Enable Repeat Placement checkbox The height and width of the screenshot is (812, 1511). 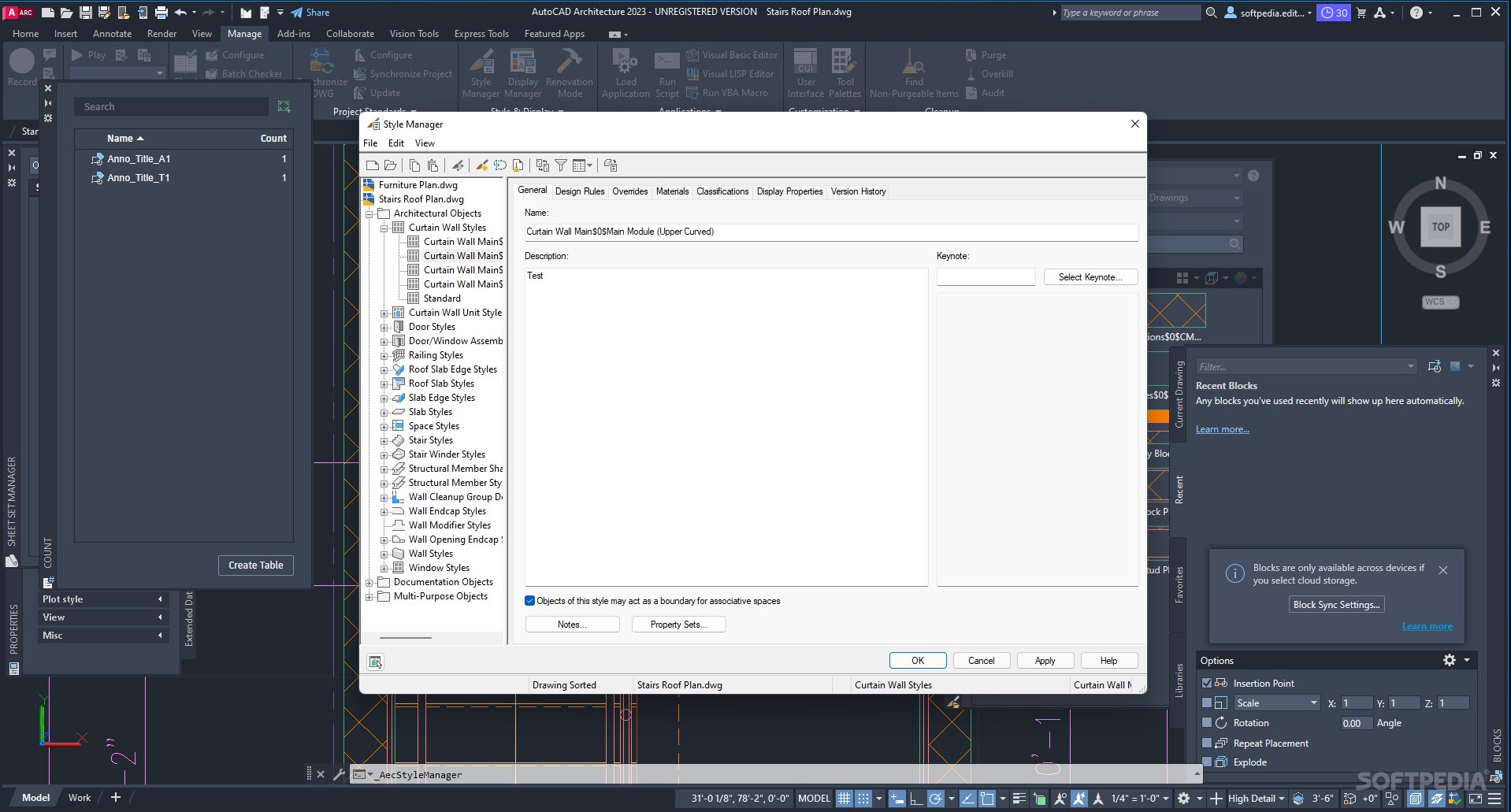point(1206,743)
